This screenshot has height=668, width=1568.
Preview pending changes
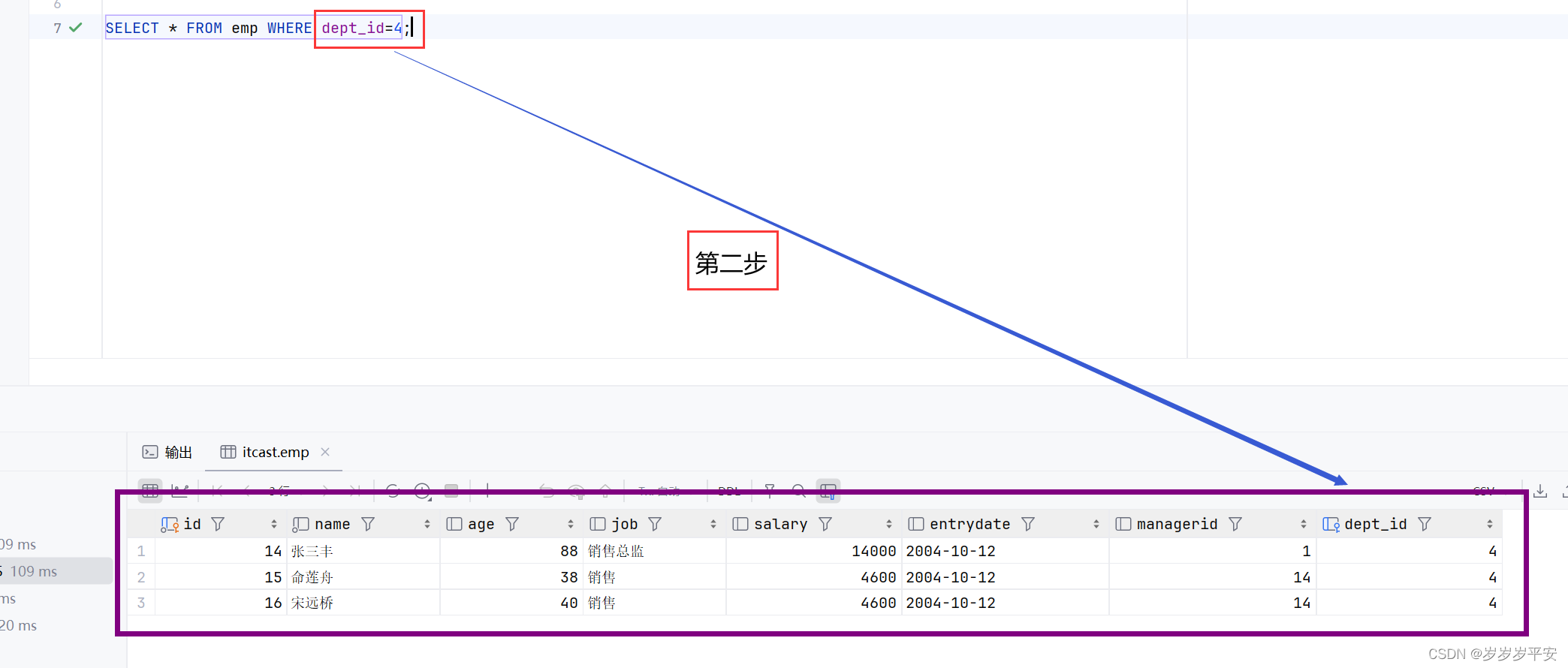pos(576,491)
